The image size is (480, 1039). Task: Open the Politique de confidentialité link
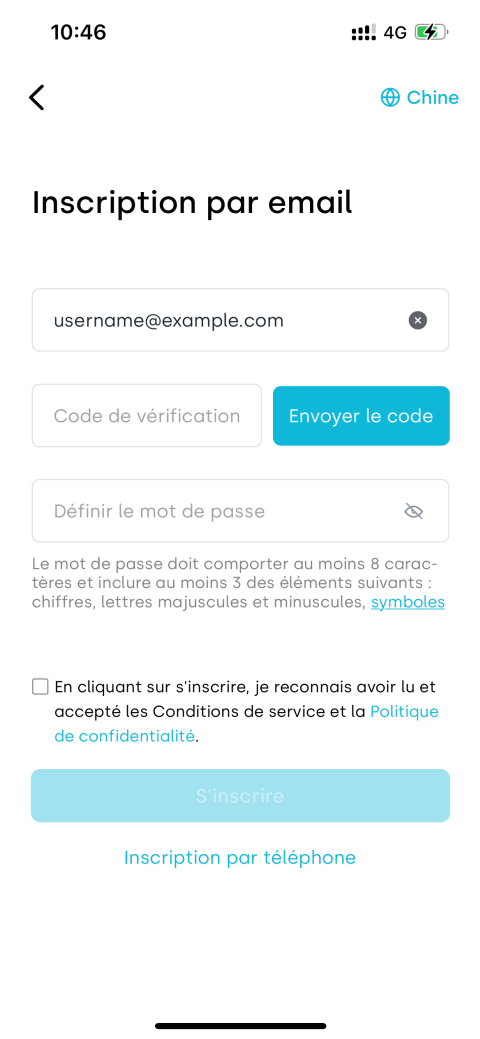coord(247,724)
